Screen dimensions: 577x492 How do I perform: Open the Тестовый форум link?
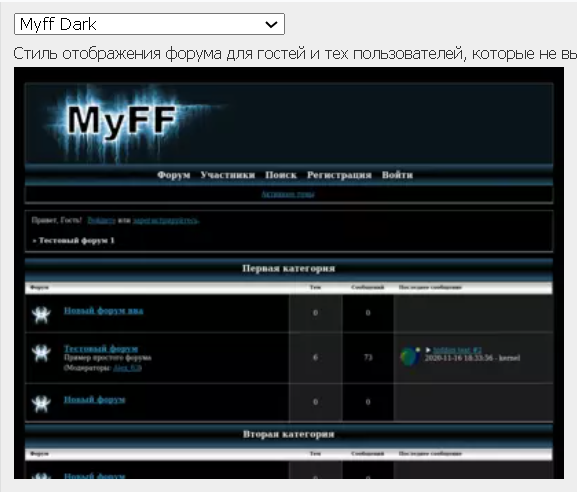tap(101, 348)
